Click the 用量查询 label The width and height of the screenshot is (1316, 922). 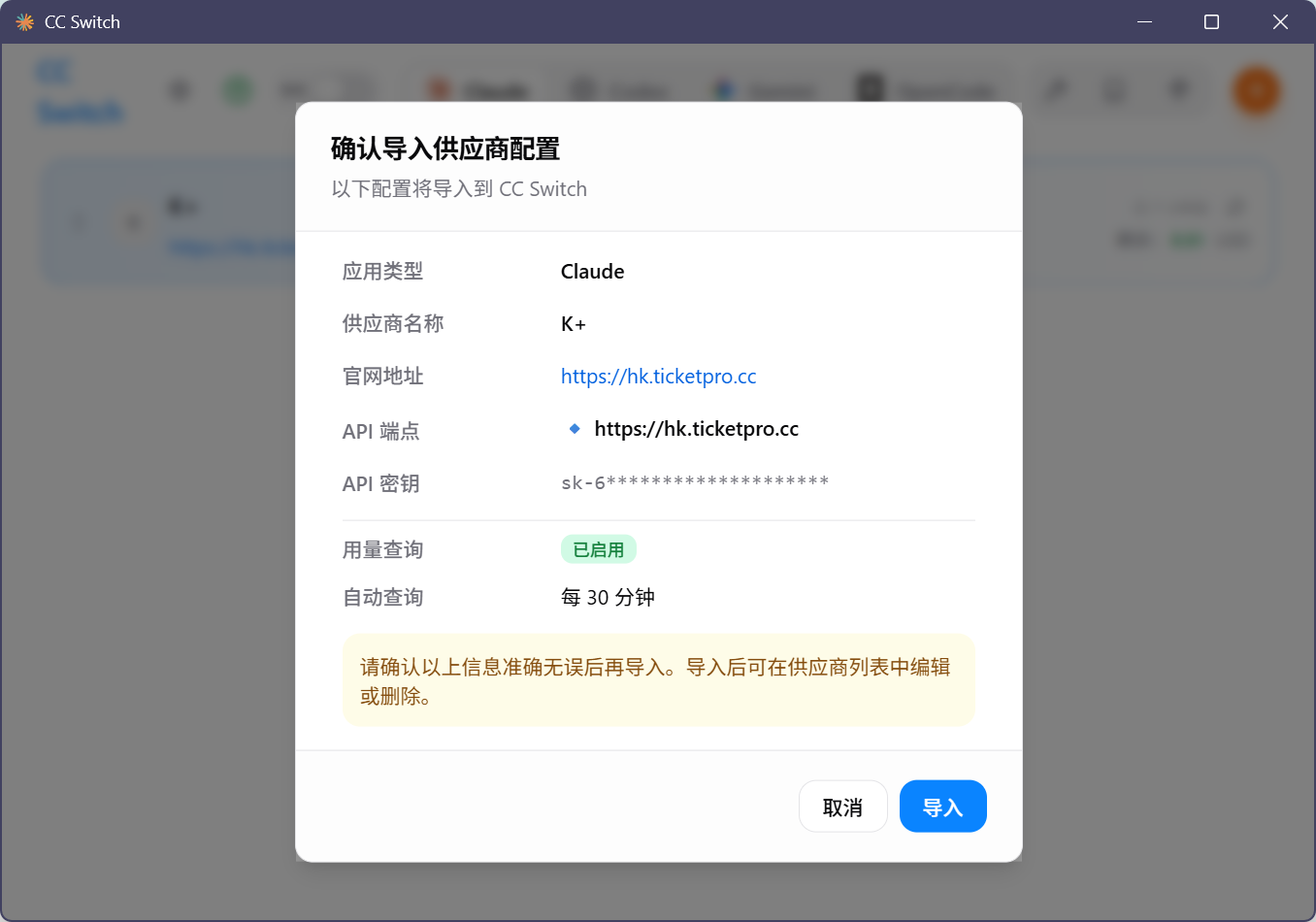pyautogui.click(x=382, y=550)
